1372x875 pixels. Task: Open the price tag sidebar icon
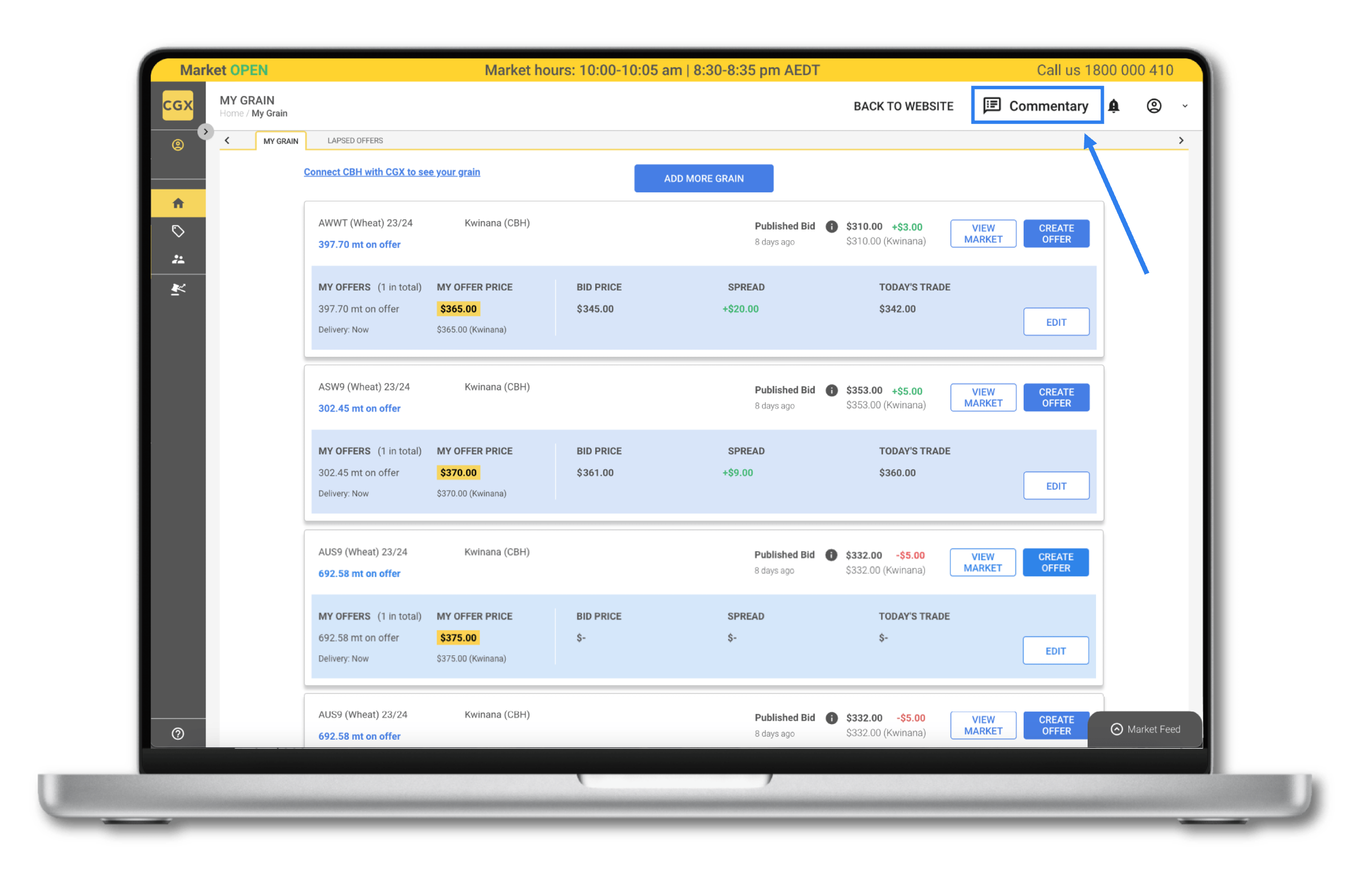pos(178,231)
